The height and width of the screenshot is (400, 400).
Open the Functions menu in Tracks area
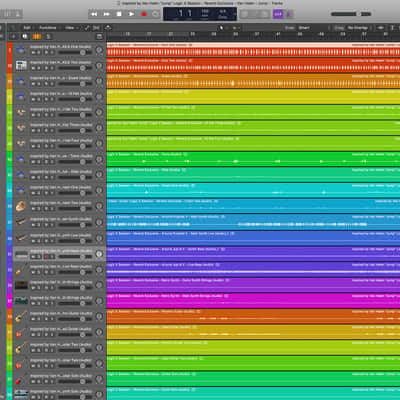[x=48, y=28]
